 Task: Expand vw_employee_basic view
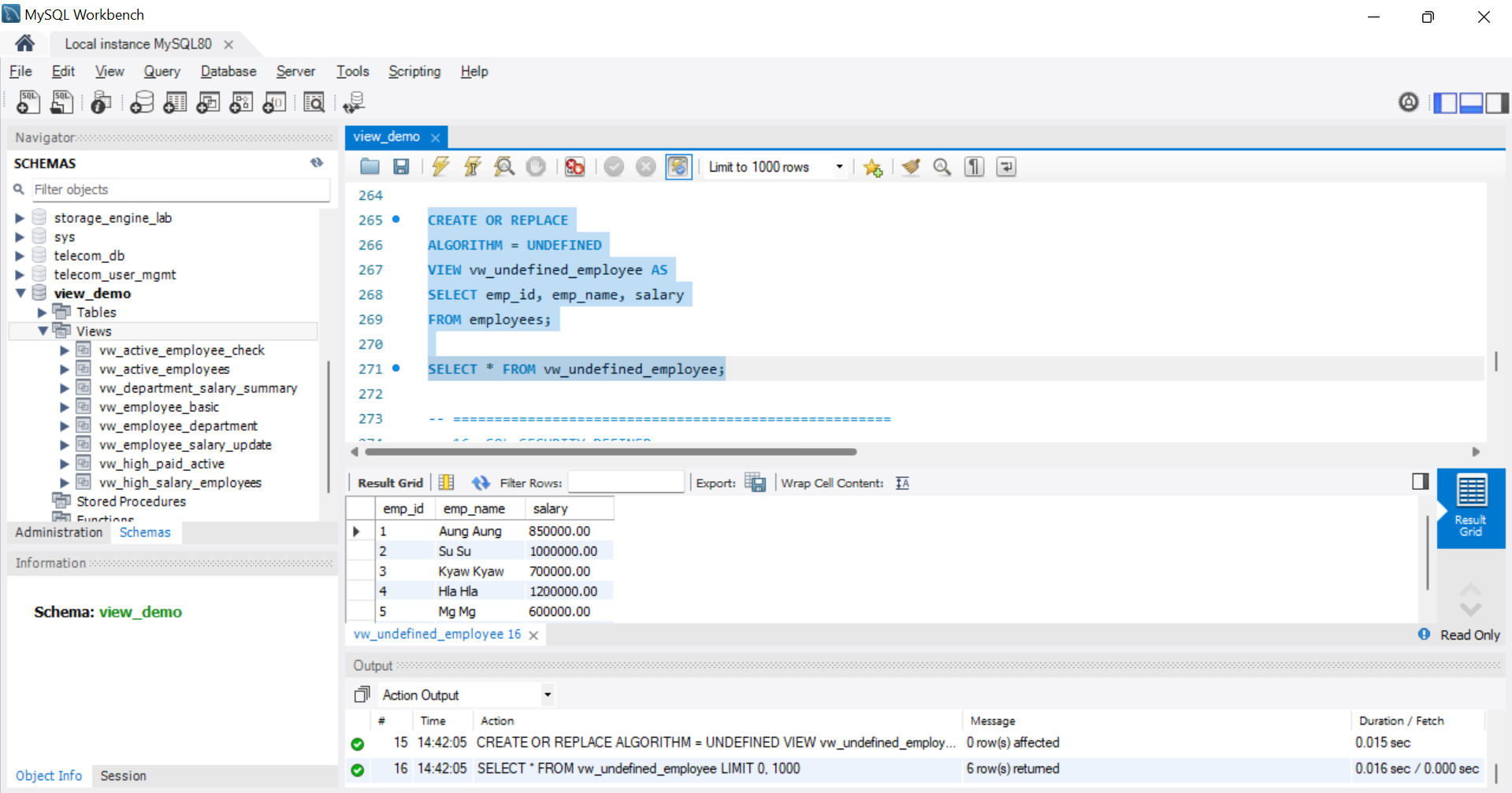pyautogui.click(x=65, y=407)
